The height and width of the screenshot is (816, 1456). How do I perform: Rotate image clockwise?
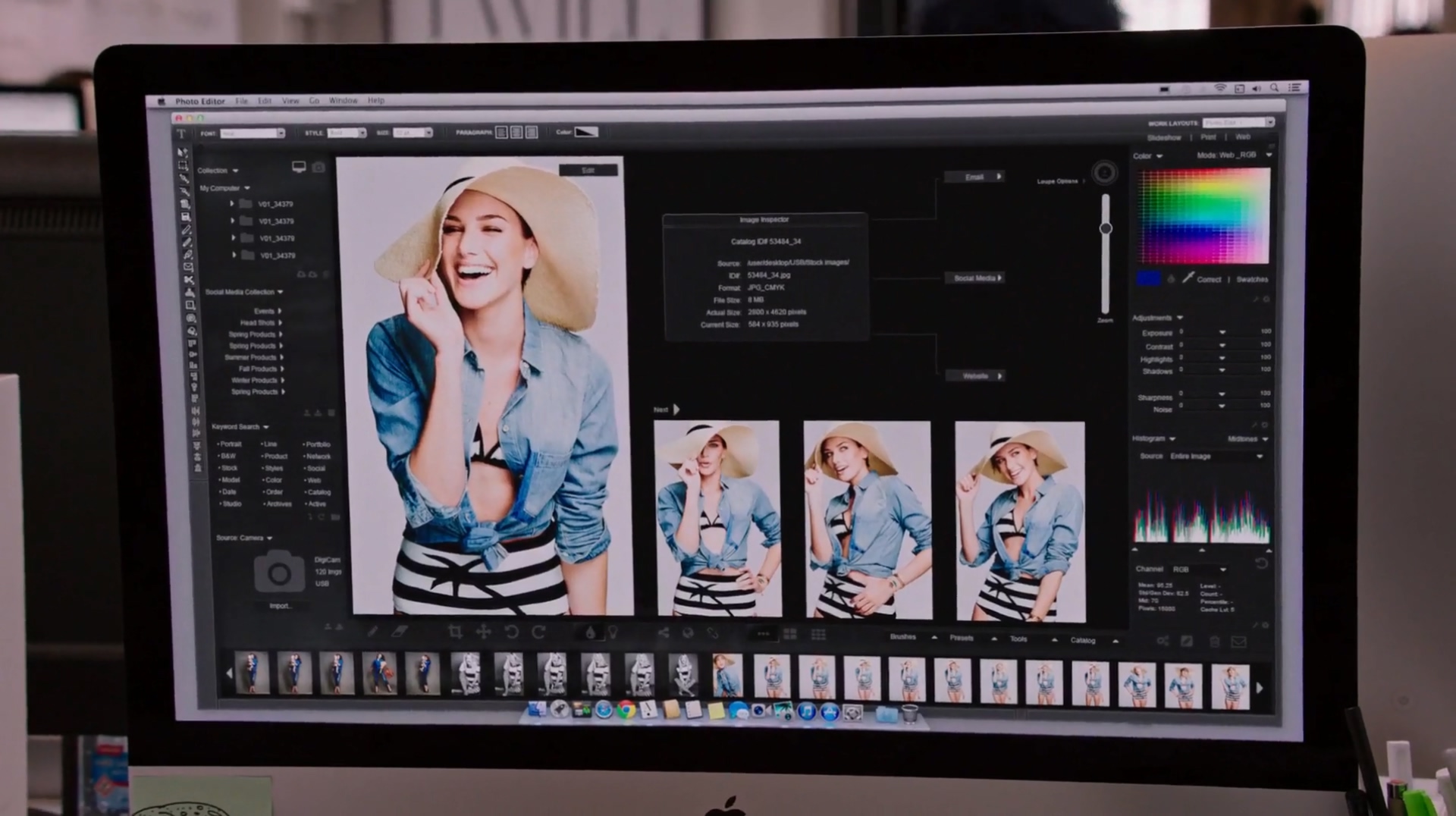click(538, 632)
